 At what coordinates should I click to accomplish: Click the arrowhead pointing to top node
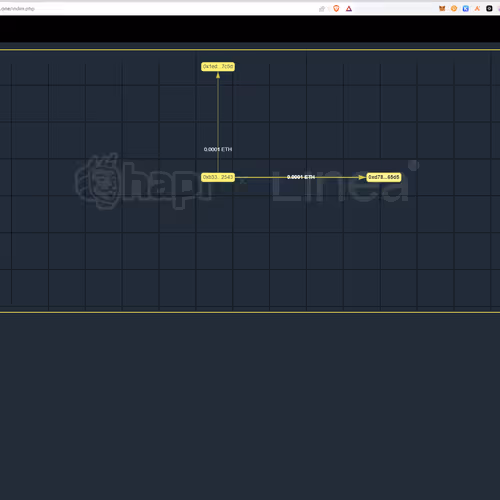218,76
